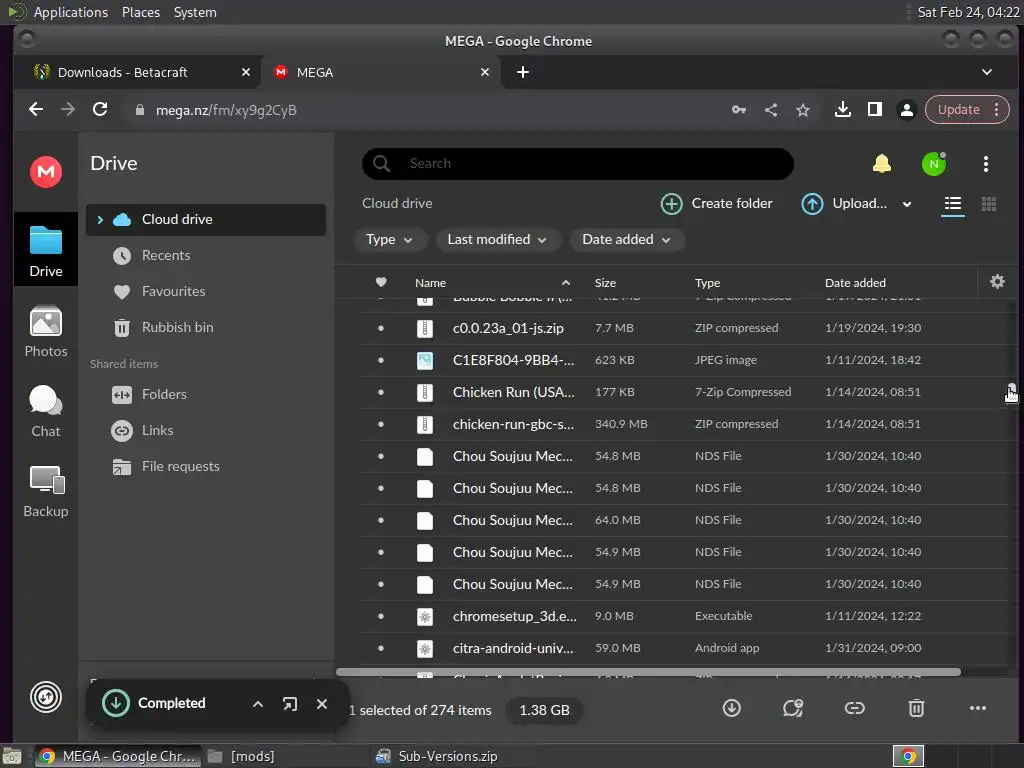
Task: Open the Applications menu
Action: 71,12
